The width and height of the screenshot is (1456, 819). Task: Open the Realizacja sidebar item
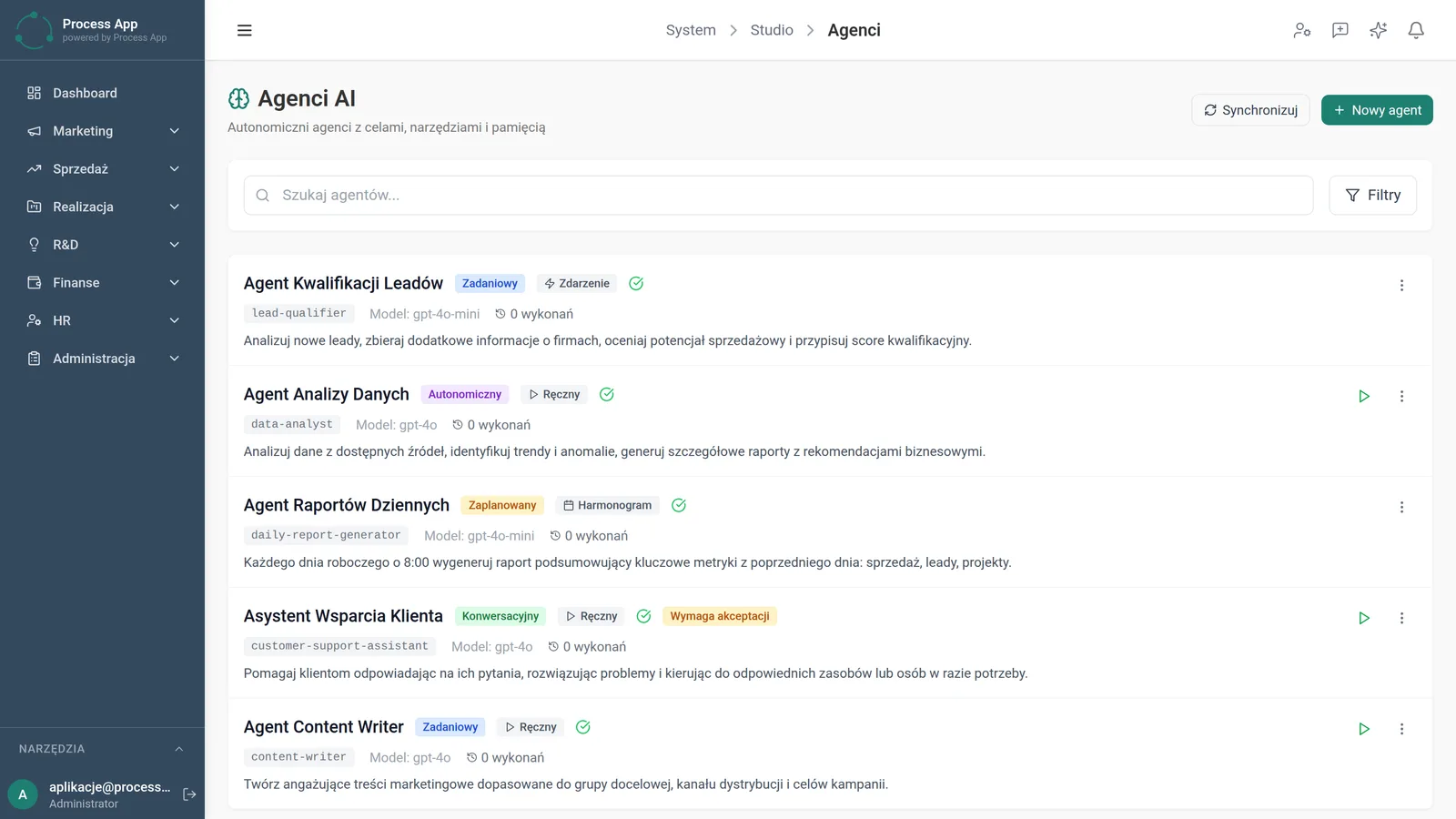coord(102,207)
